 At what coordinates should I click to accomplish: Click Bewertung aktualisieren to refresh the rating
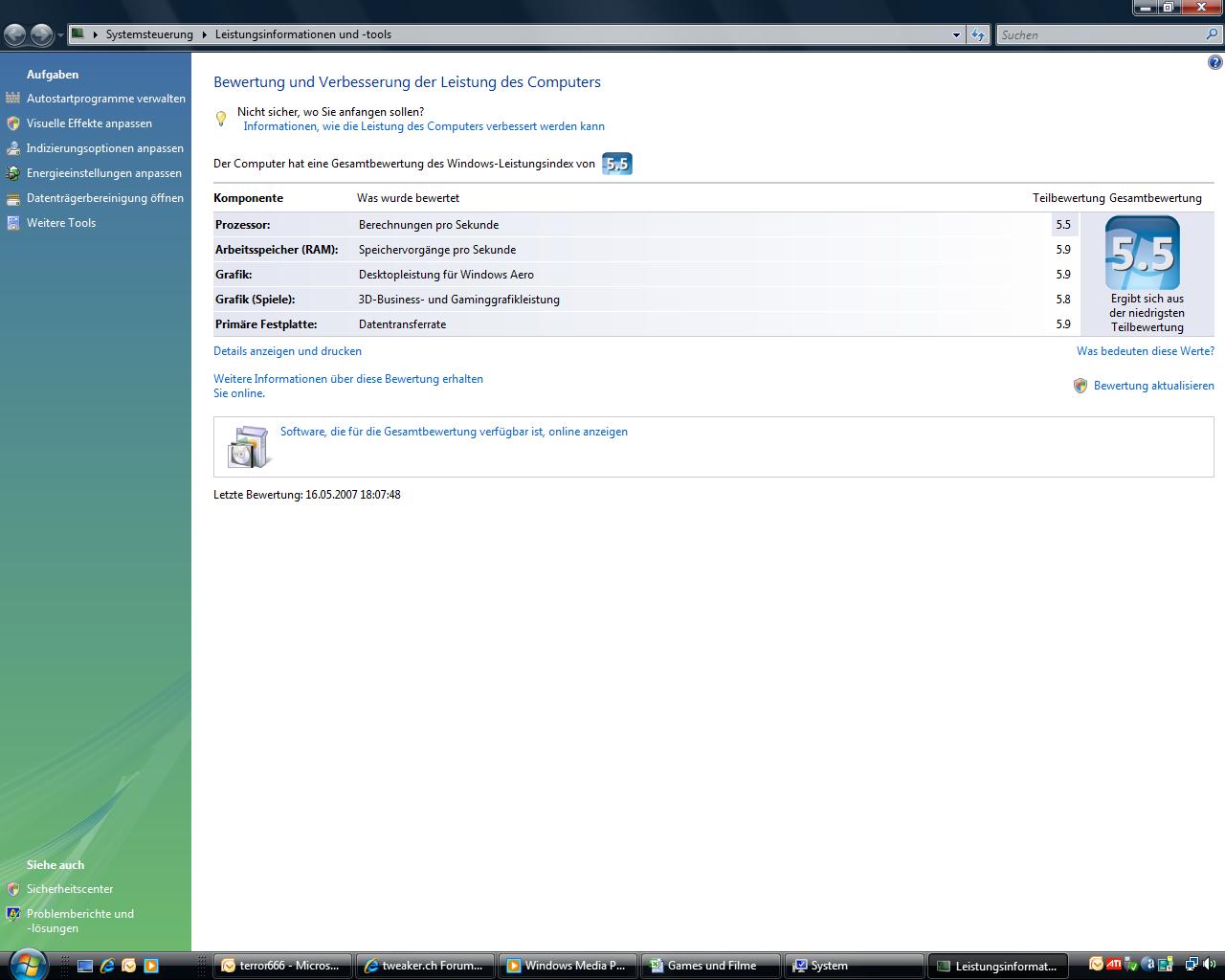pos(1153,386)
